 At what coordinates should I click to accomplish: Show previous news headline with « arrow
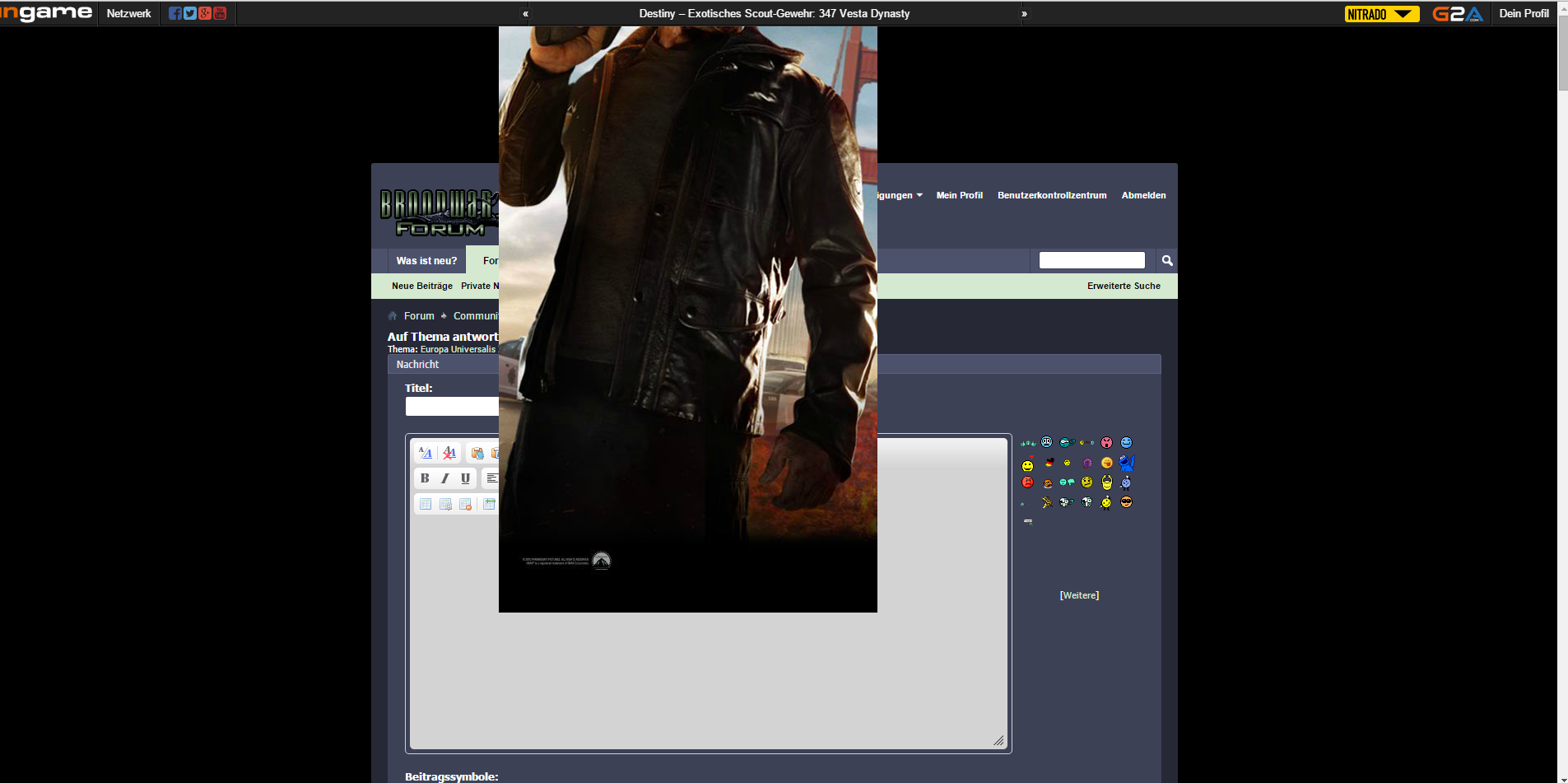point(525,13)
